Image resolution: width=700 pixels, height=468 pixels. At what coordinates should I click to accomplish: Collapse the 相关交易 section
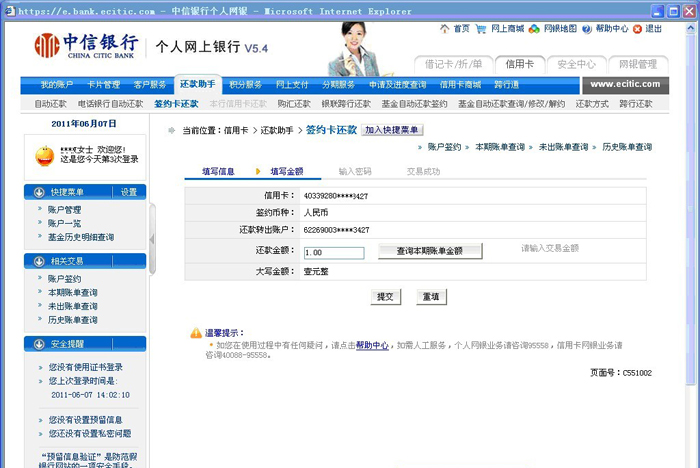[39, 261]
